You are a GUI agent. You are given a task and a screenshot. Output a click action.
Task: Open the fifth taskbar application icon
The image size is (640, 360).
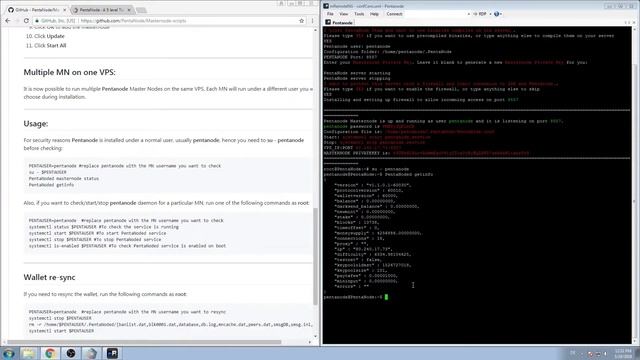coord(91,353)
